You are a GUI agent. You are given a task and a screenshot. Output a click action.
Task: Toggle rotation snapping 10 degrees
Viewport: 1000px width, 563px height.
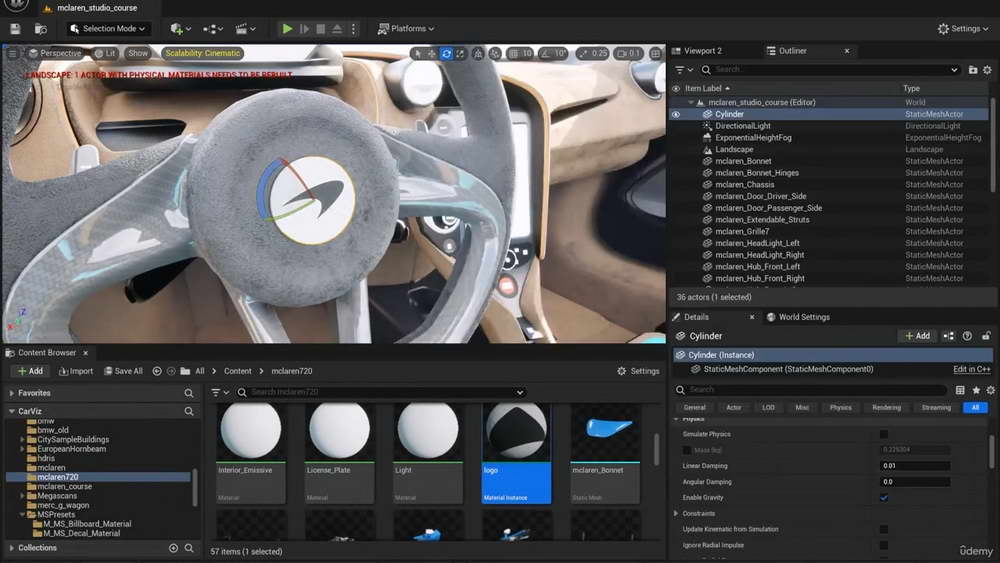pos(554,54)
